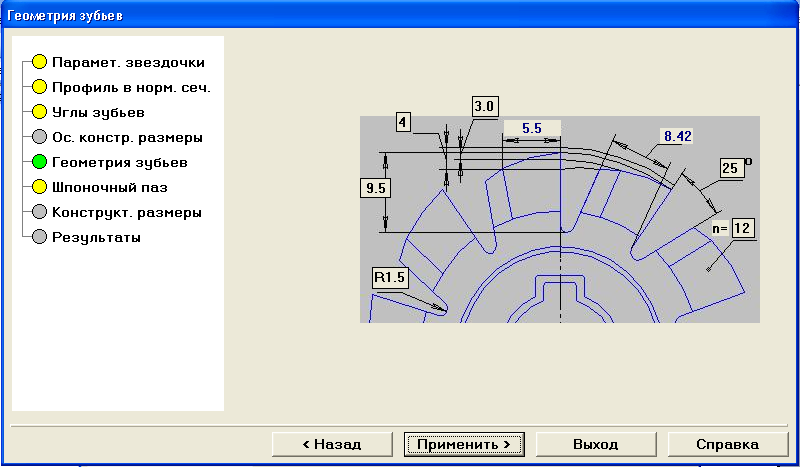800x467 pixels.
Task: Select the 8.42 dimension value
Action: [678, 136]
